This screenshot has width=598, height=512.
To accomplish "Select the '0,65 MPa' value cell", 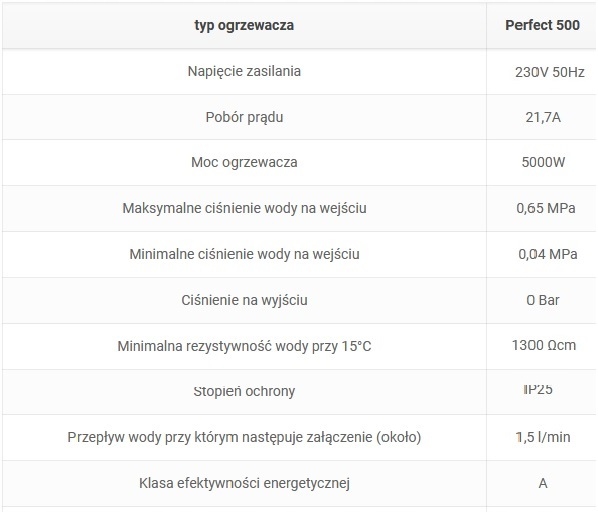I will [x=546, y=208].
